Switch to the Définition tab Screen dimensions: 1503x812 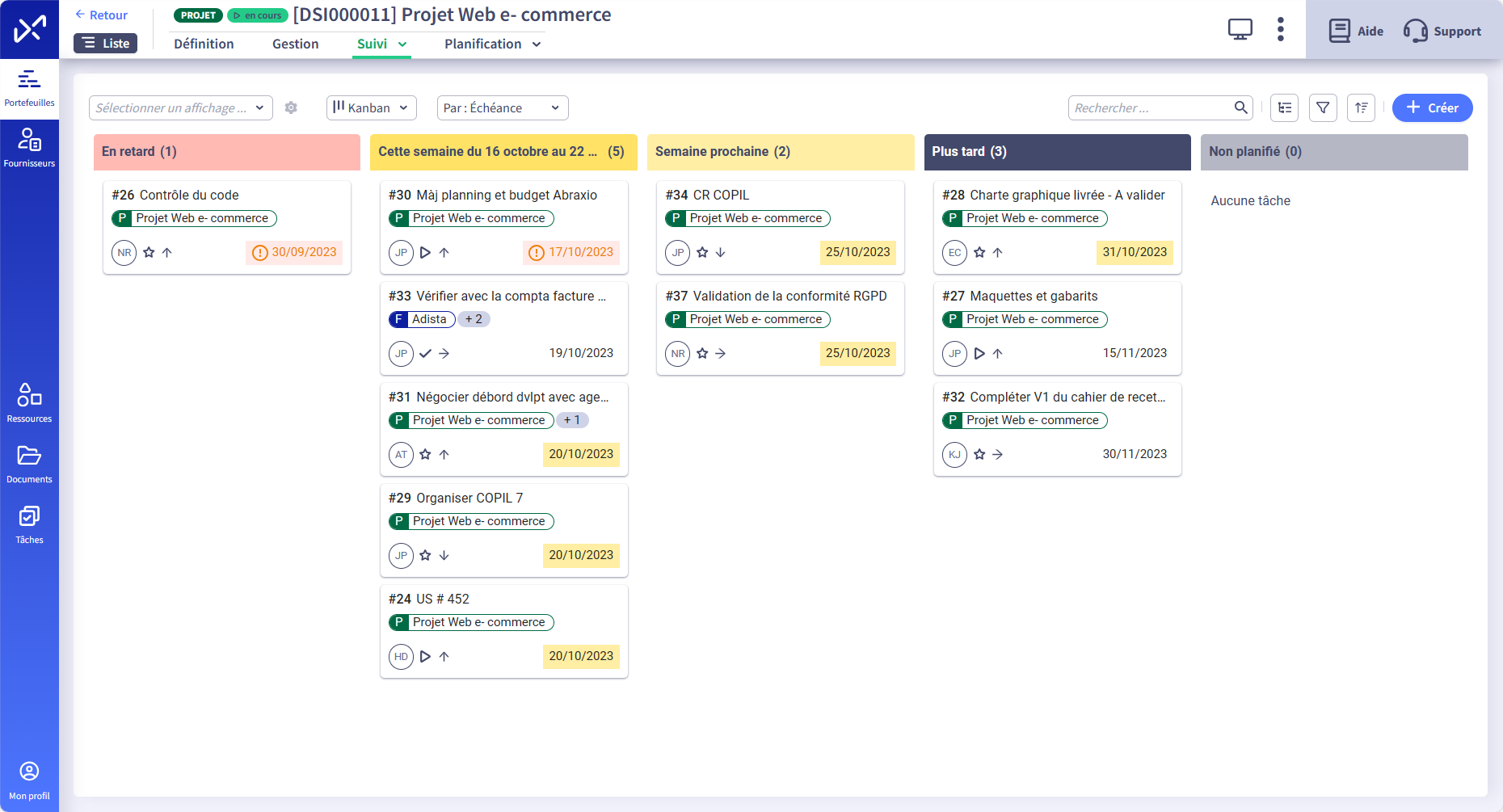[204, 44]
